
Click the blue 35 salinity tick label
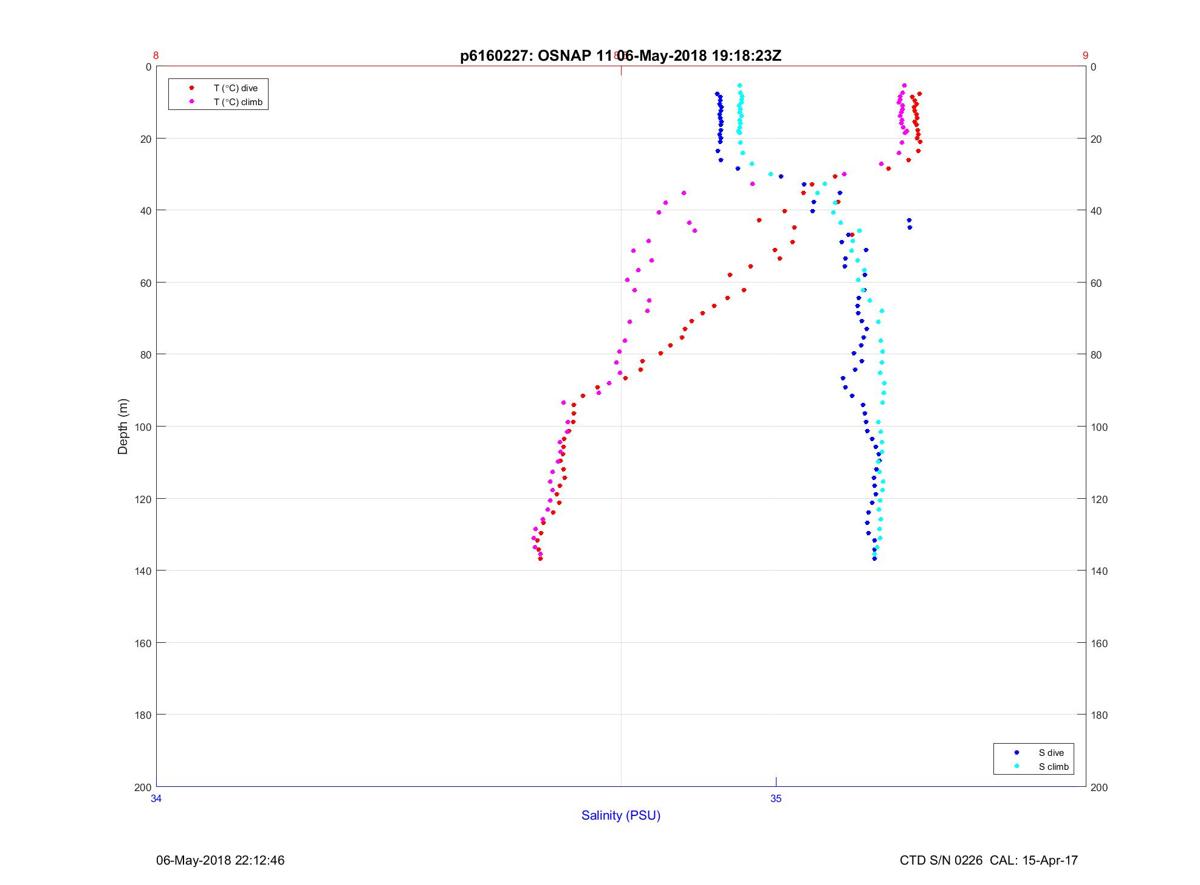(776, 798)
